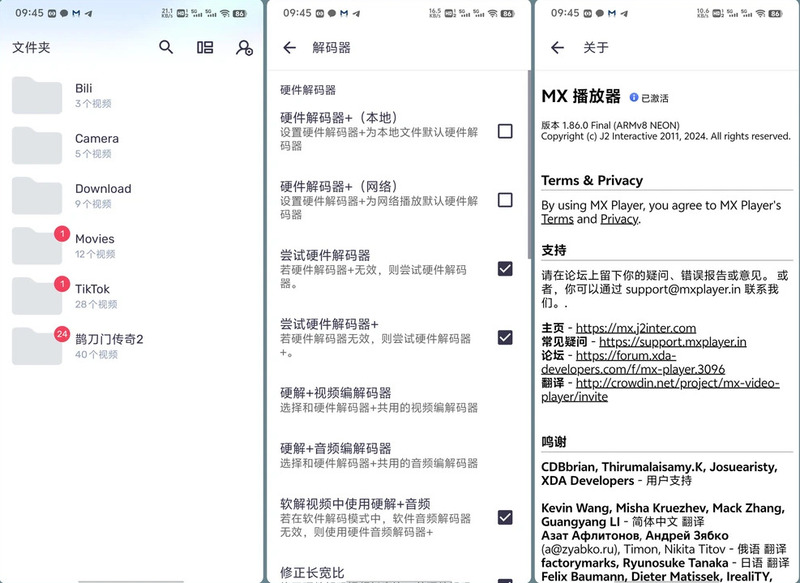Go back from the 关于 screen
800x583 pixels.
558,47
